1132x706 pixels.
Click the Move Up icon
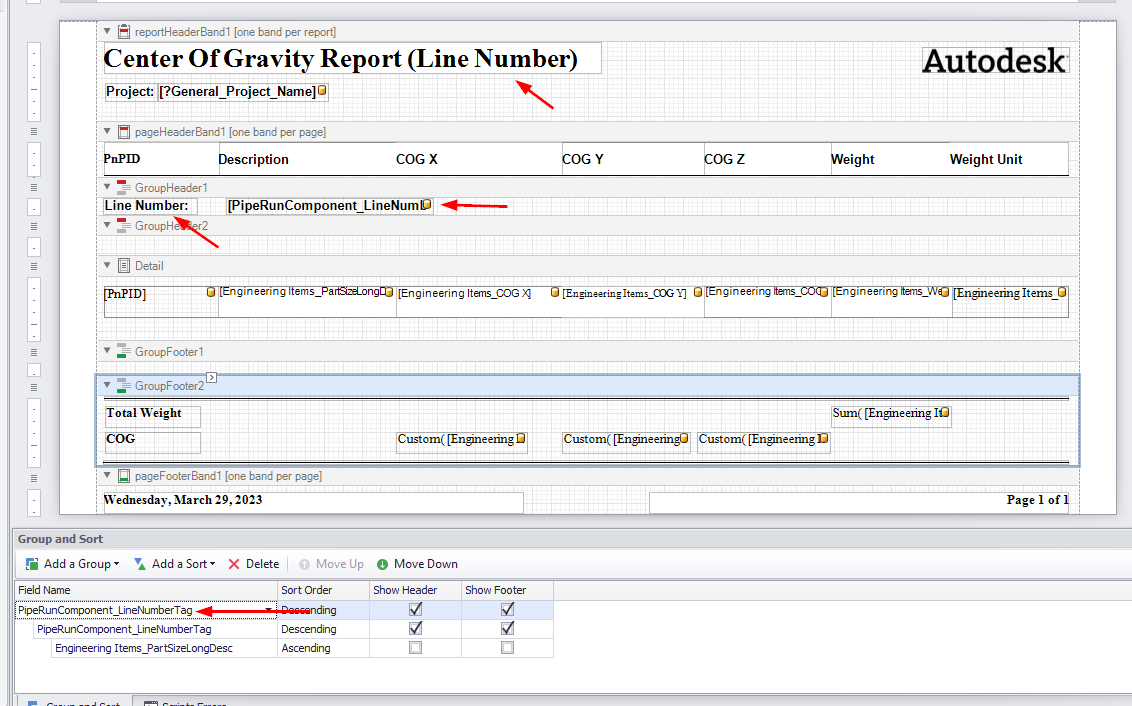(x=303, y=563)
